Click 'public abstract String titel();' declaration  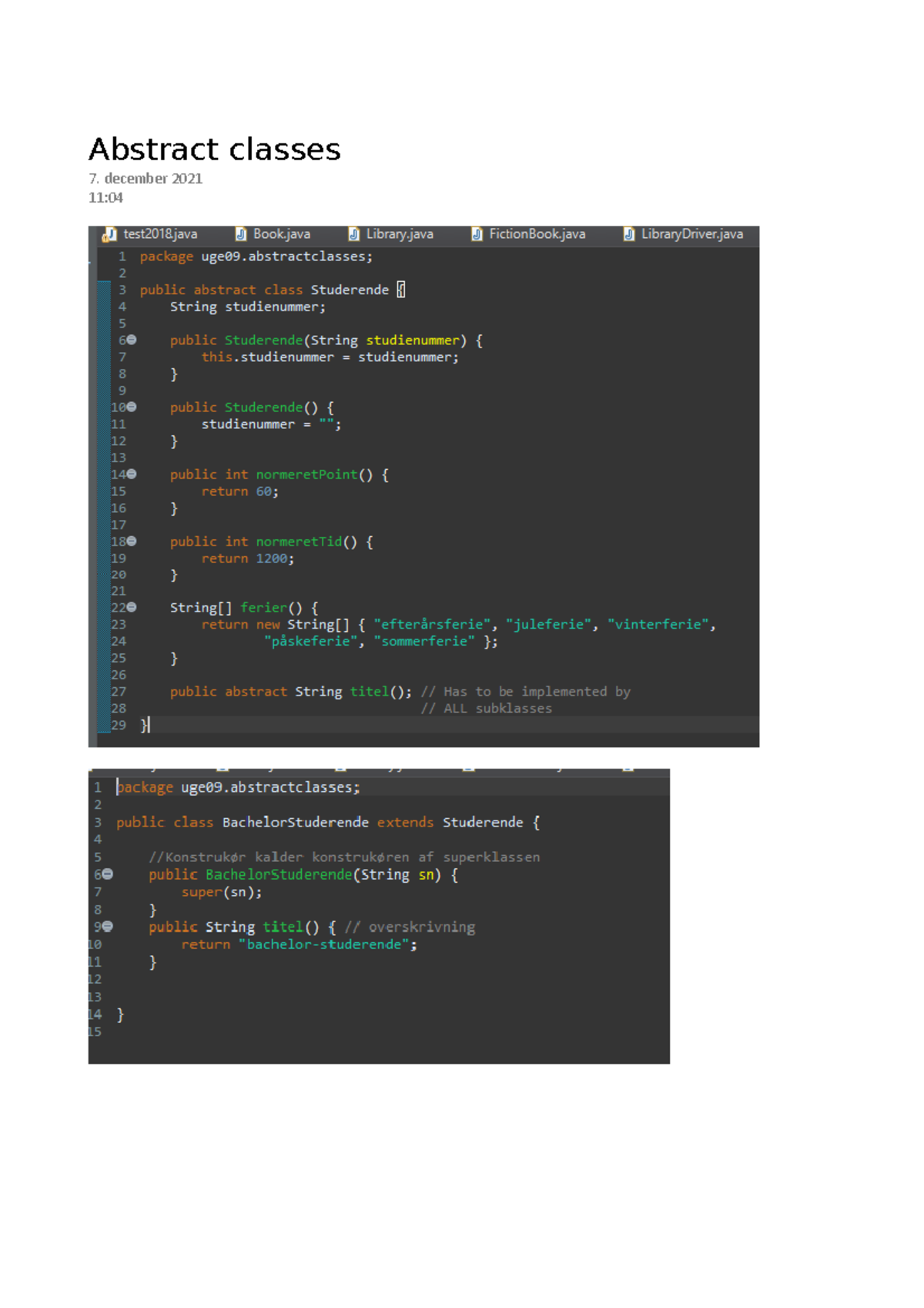(291, 692)
